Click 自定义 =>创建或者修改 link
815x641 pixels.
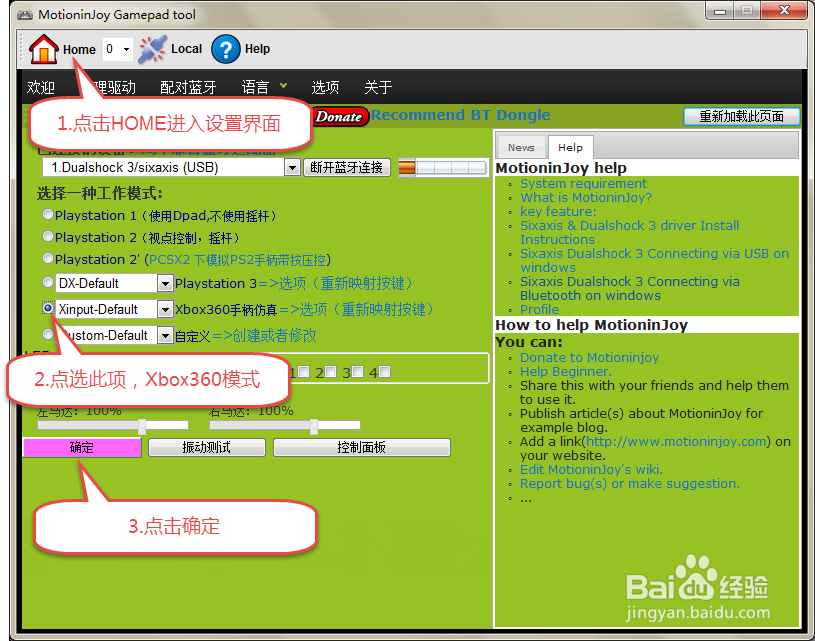(x=265, y=335)
